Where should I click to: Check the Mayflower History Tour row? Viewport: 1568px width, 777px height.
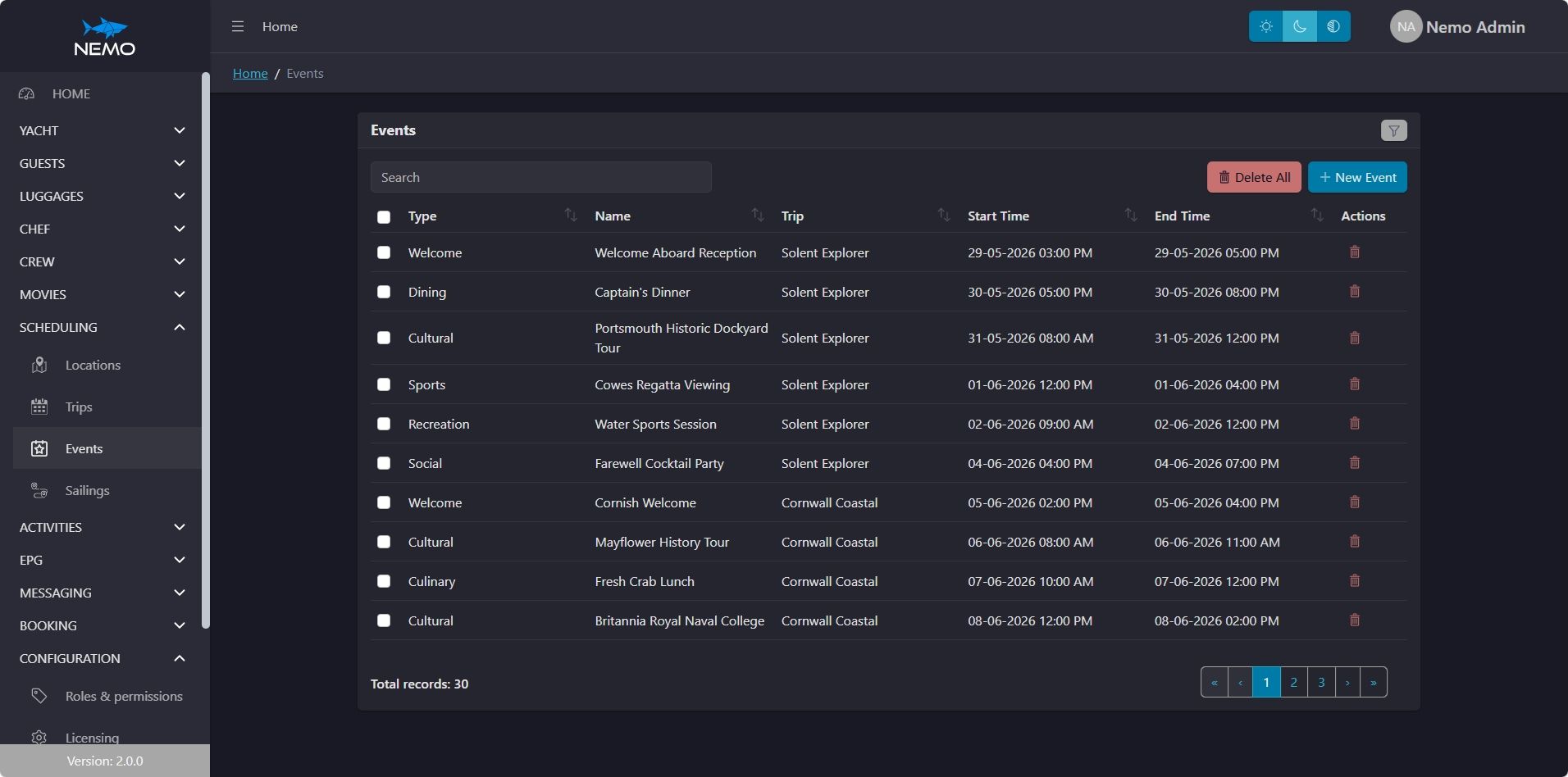tap(384, 542)
